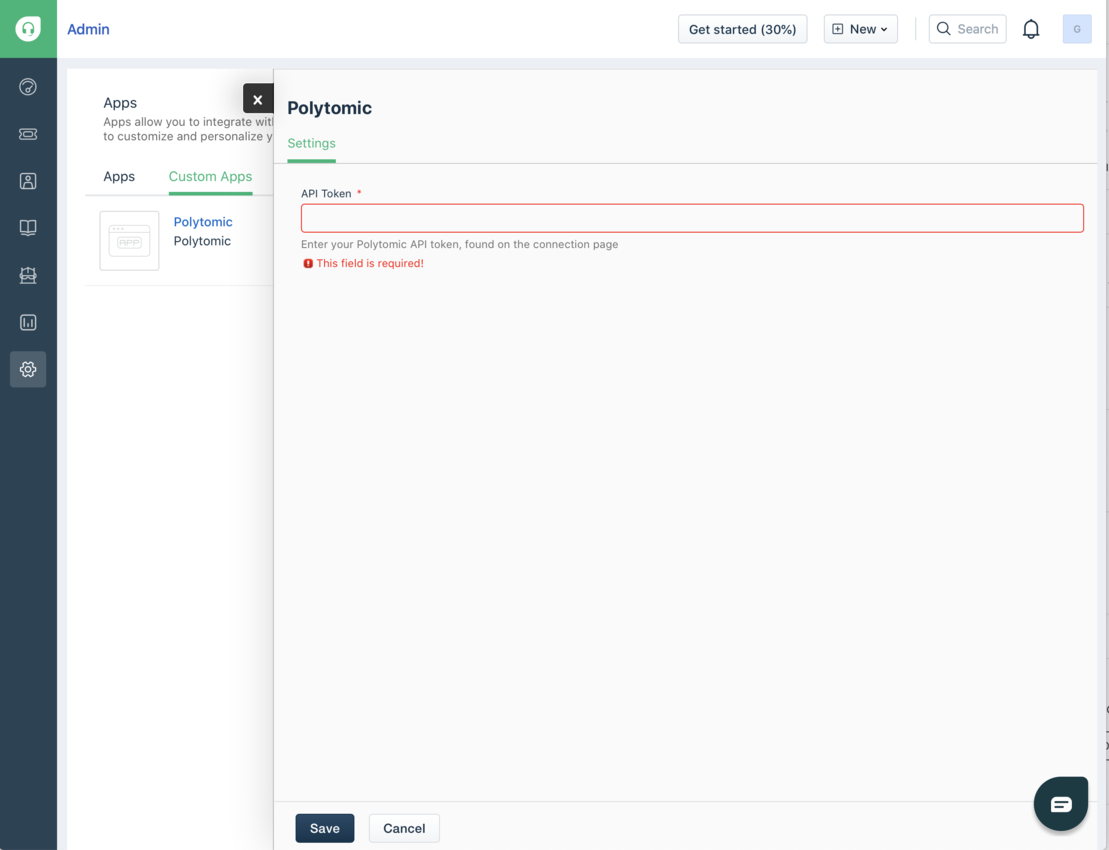The height and width of the screenshot is (850, 1109).
Task: Click the notification bell icon
Action: point(1031,29)
